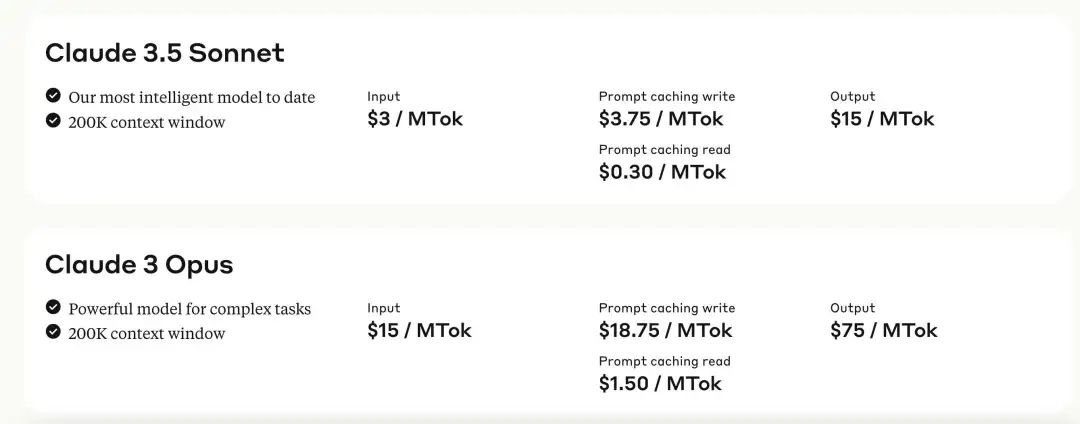This screenshot has height=424, width=1080.
Task: Click the Opus "Input" label
Action: [x=383, y=308]
